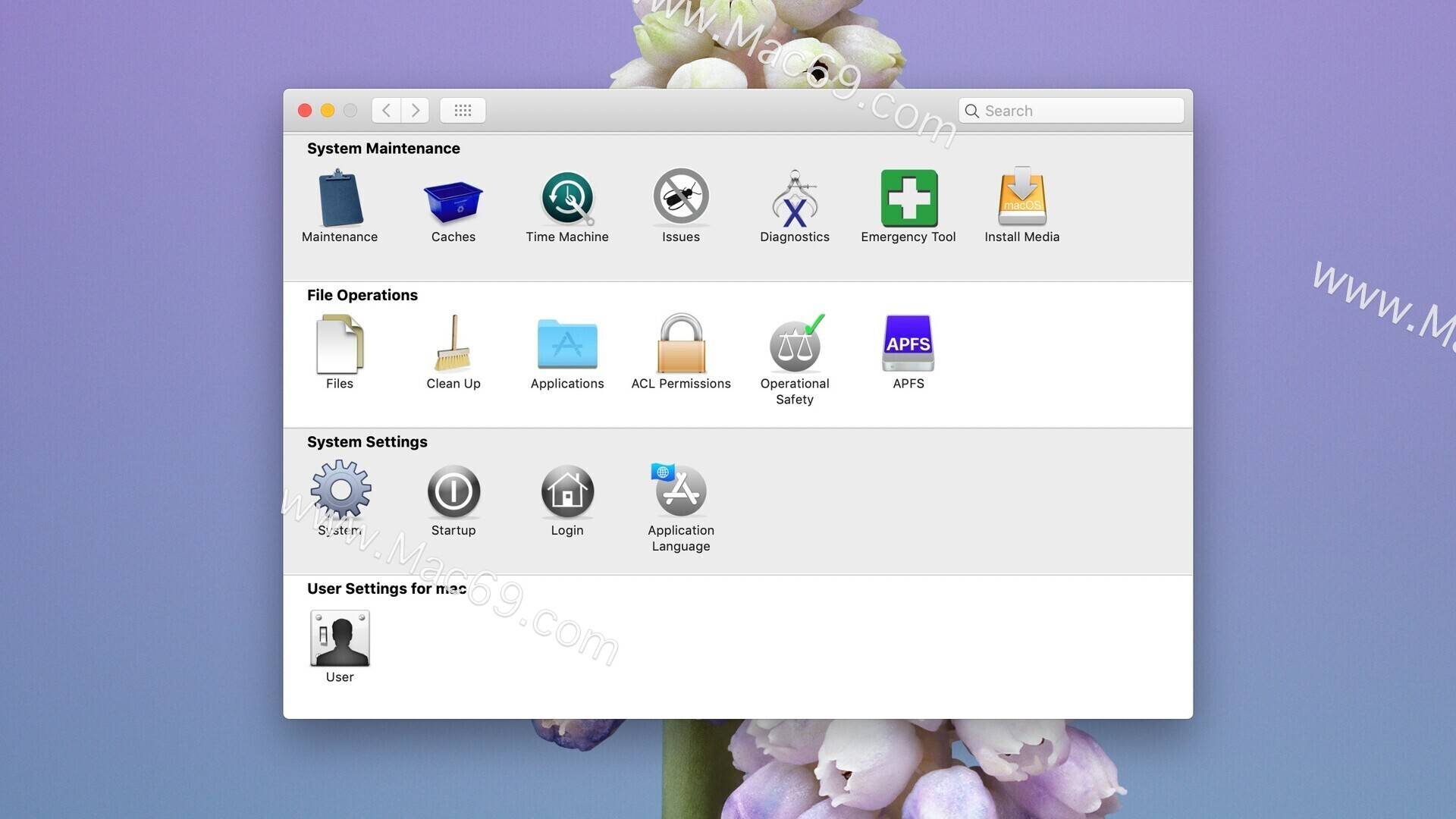Open the User settings pane
The width and height of the screenshot is (1456, 819).
coord(339,638)
